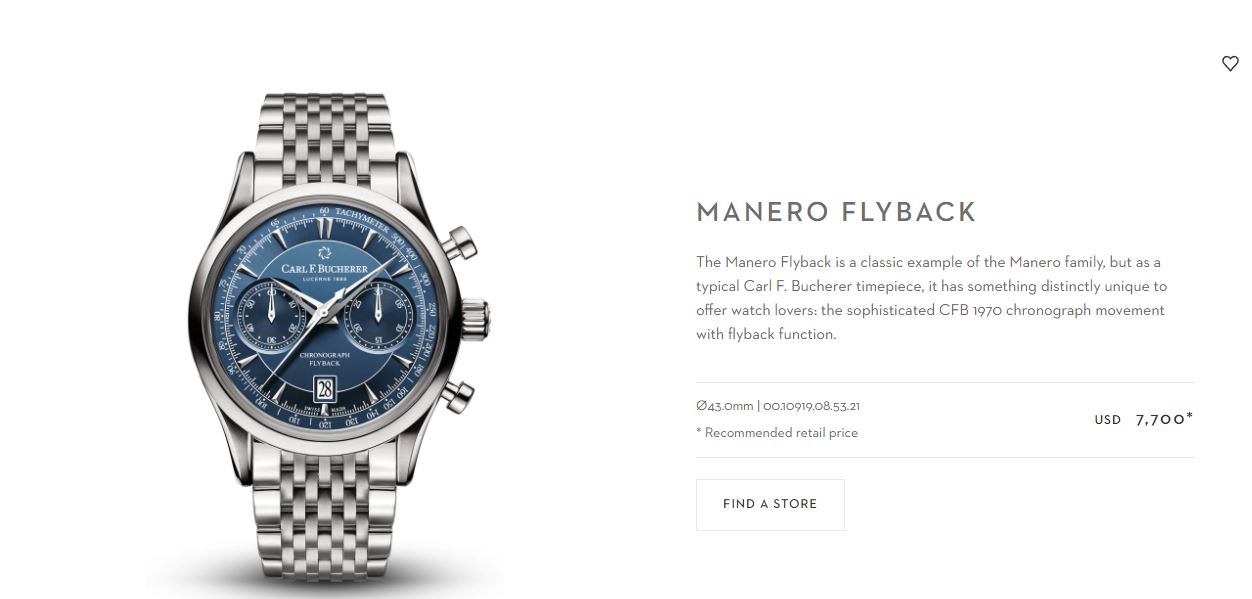Click the USD 7,700 price
The image size is (1252, 599).
pyautogui.click(x=1144, y=419)
